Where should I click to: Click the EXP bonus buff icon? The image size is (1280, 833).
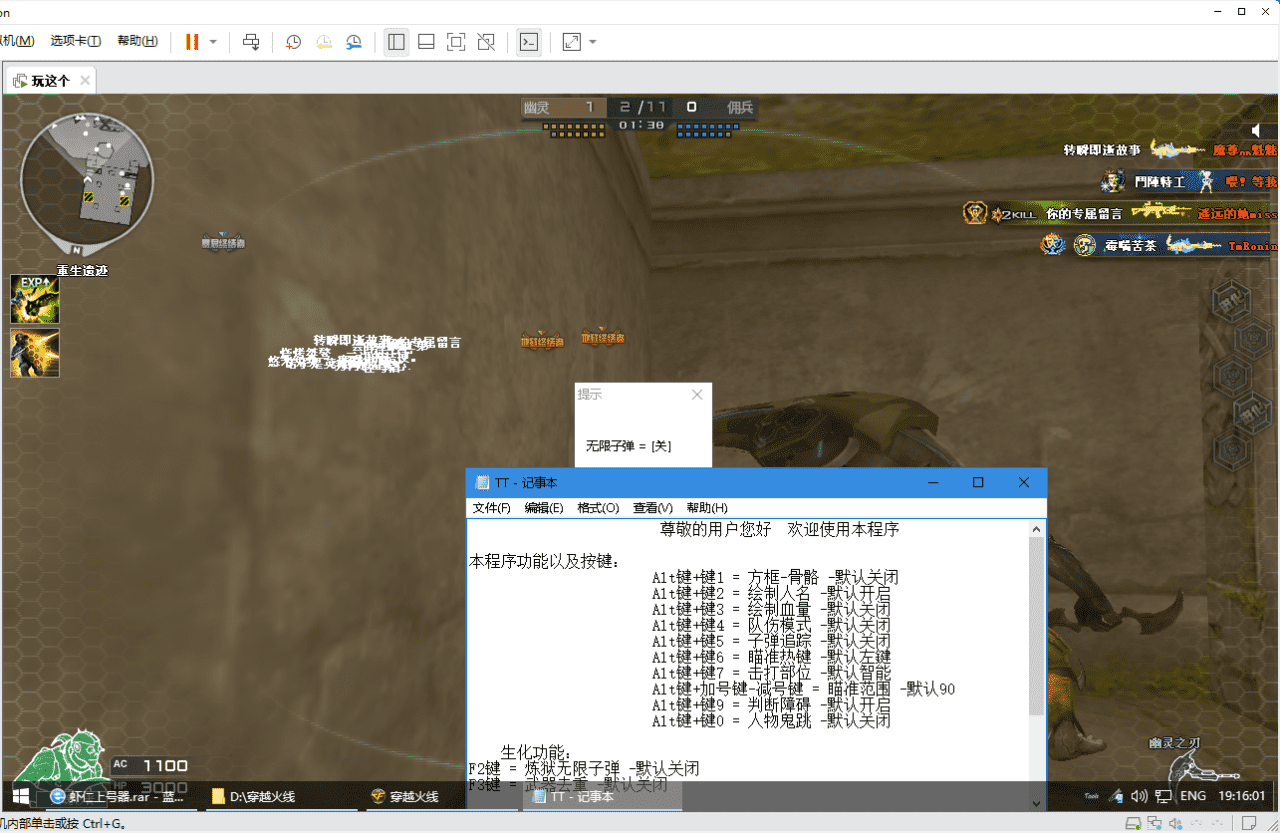pos(35,299)
